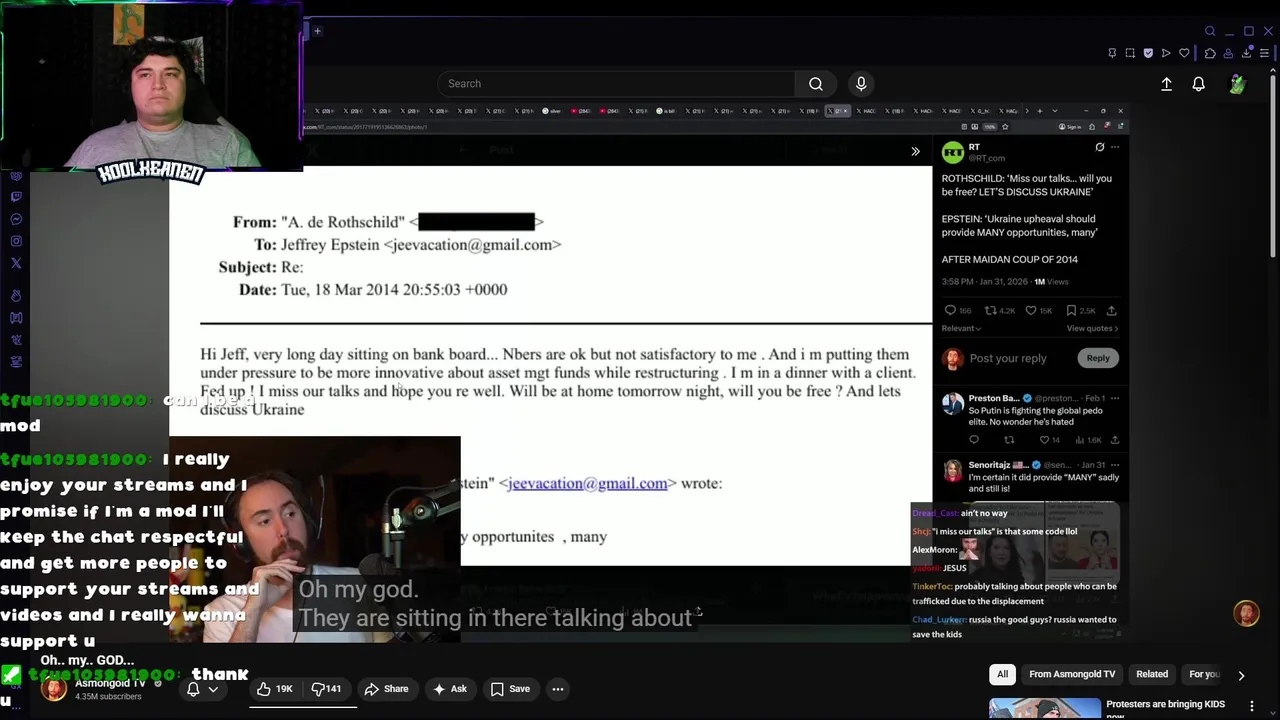Select the From Asmongold TV chip
Viewport: 1280px width, 720px height.
point(1072,674)
